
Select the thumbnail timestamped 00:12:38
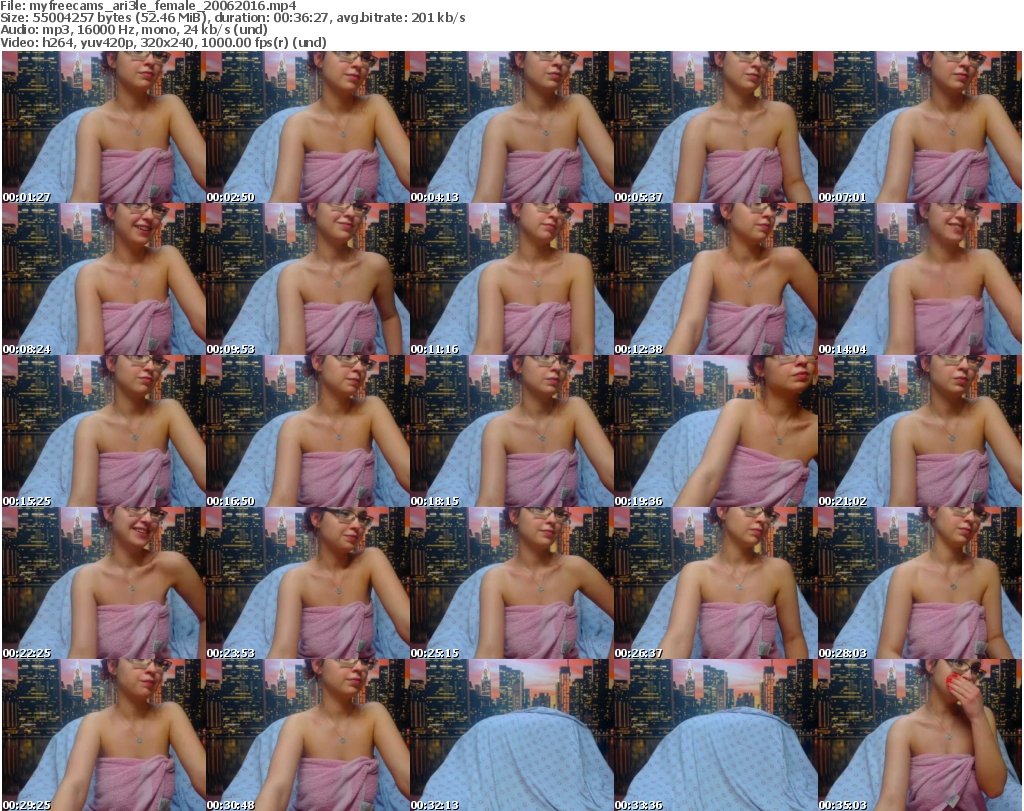click(x=715, y=279)
